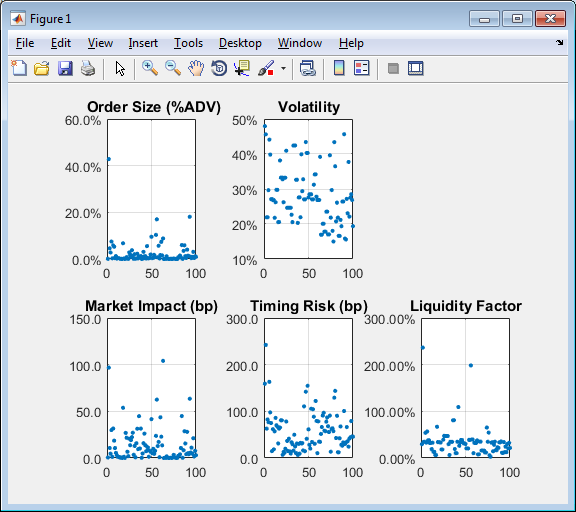Insert a Legend from the toolbar
Screen dimensions: 576x512
tap(362, 68)
